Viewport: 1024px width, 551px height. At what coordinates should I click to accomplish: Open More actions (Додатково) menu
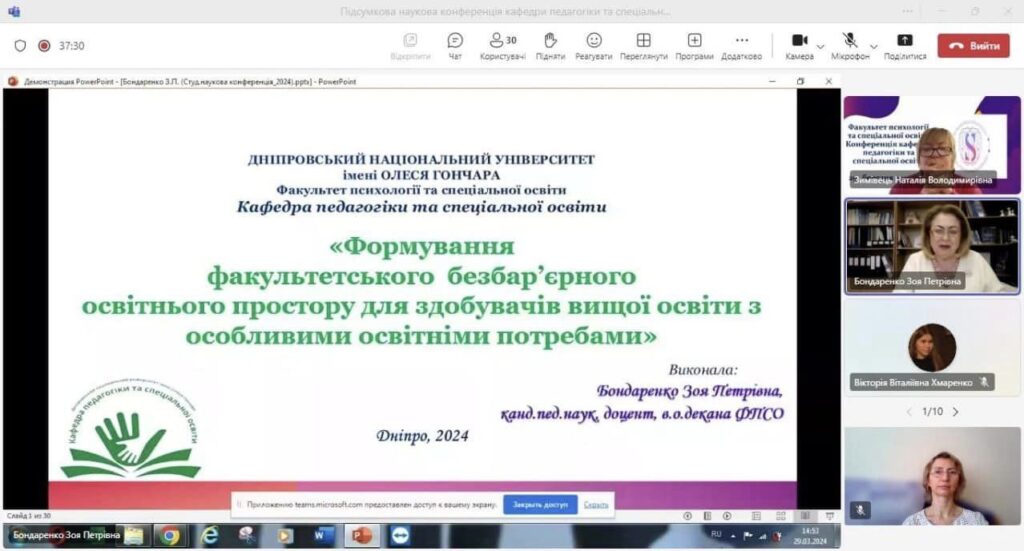click(x=741, y=46)
